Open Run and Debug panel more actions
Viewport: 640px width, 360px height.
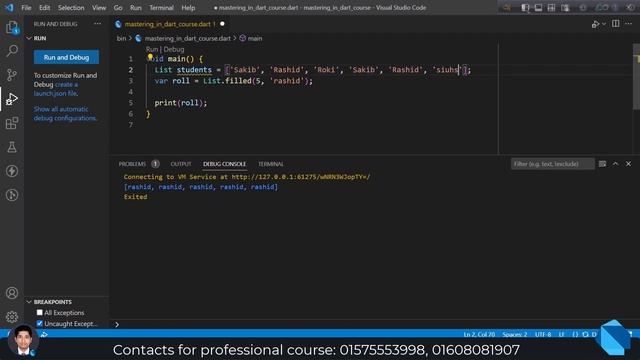tap(97, 24)
